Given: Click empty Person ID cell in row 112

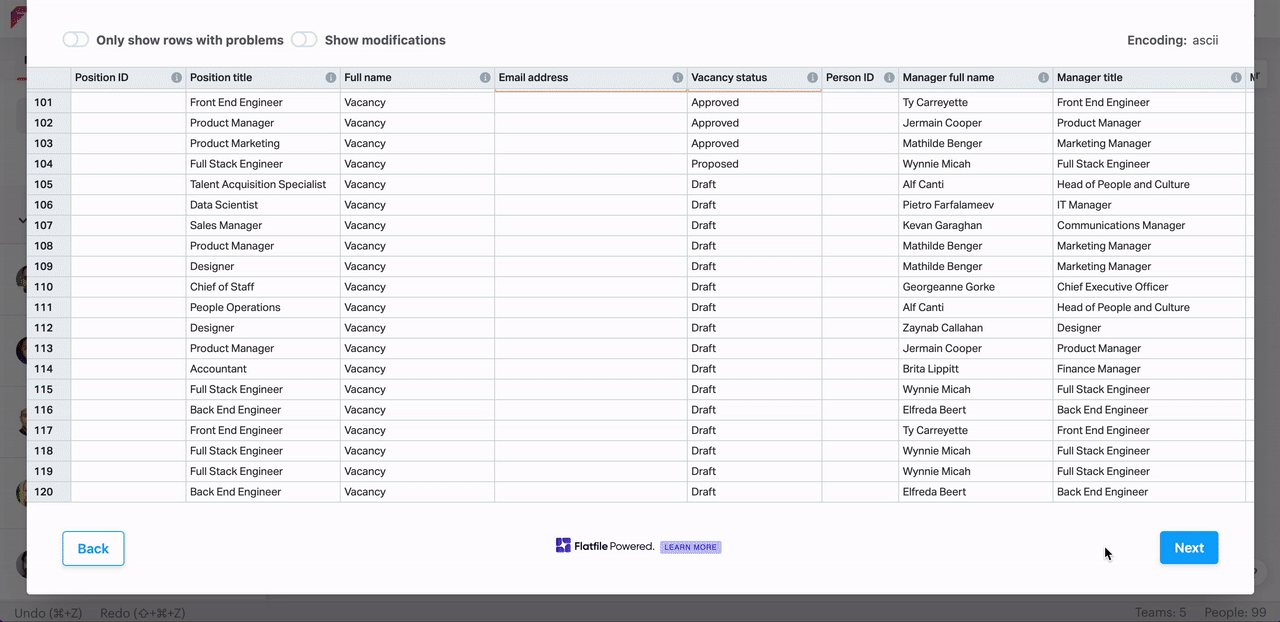Looking at the screenshot, I should (x=860, y=328).
